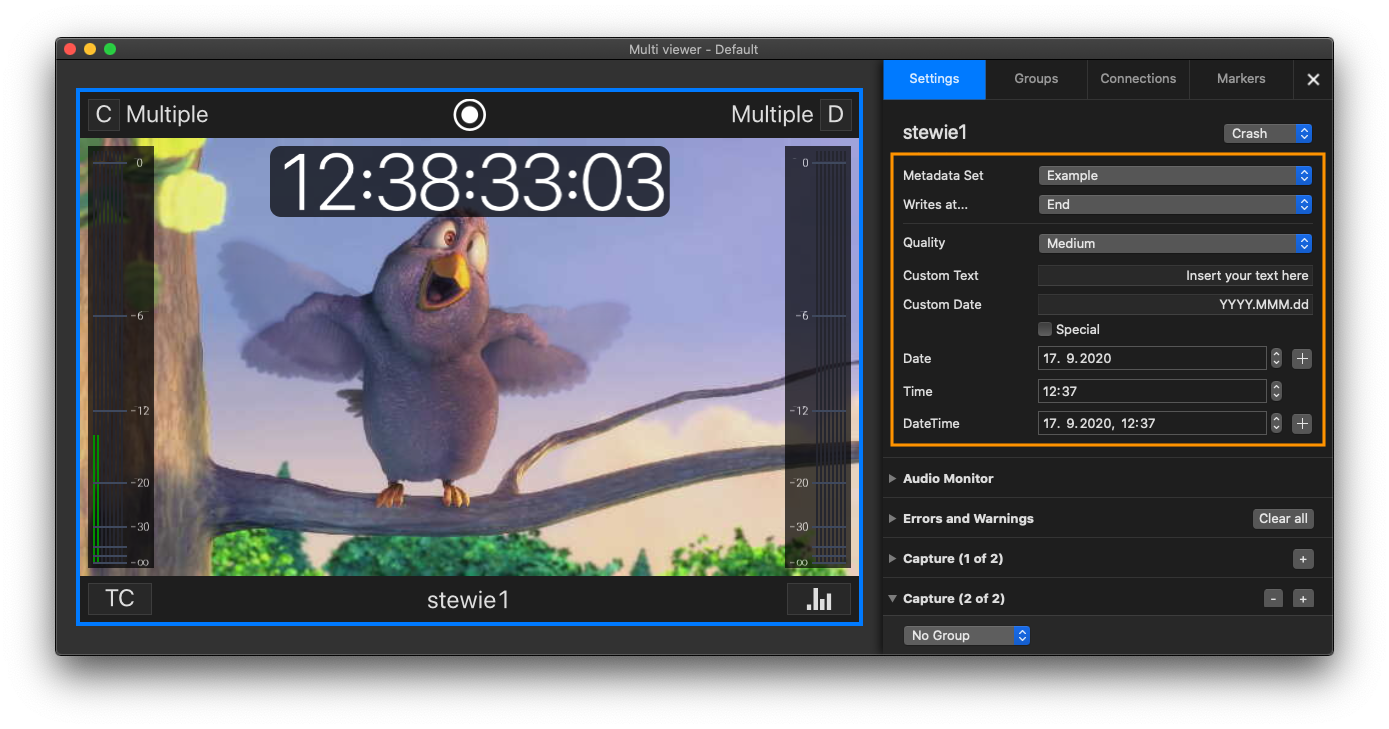Screen dimensions: 1389x729
Task: Add an entry with the DateTime plus button
Action: 1302,423
